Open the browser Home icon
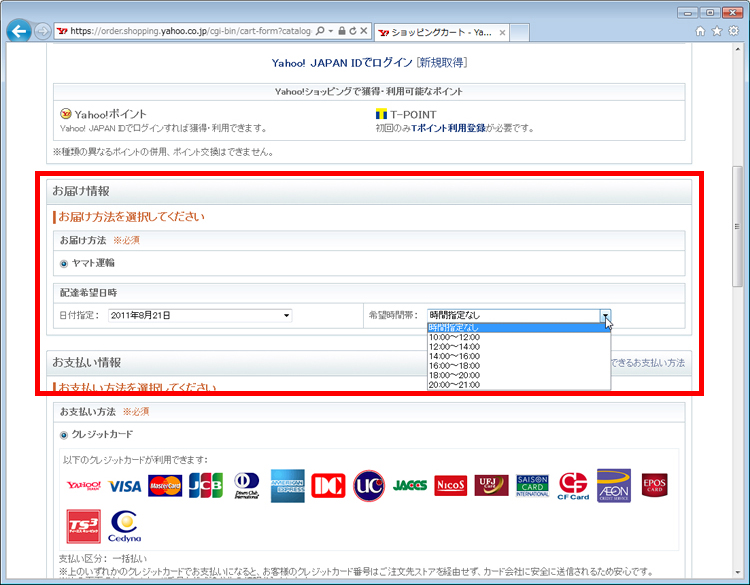750x585 pixels. (700, 31)
